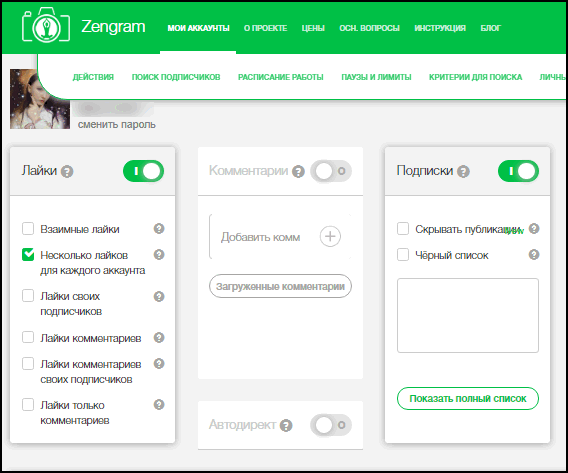Click help icon beside Комментарии heading
This screenshot has height=473, width=568.
click(298, 172)
